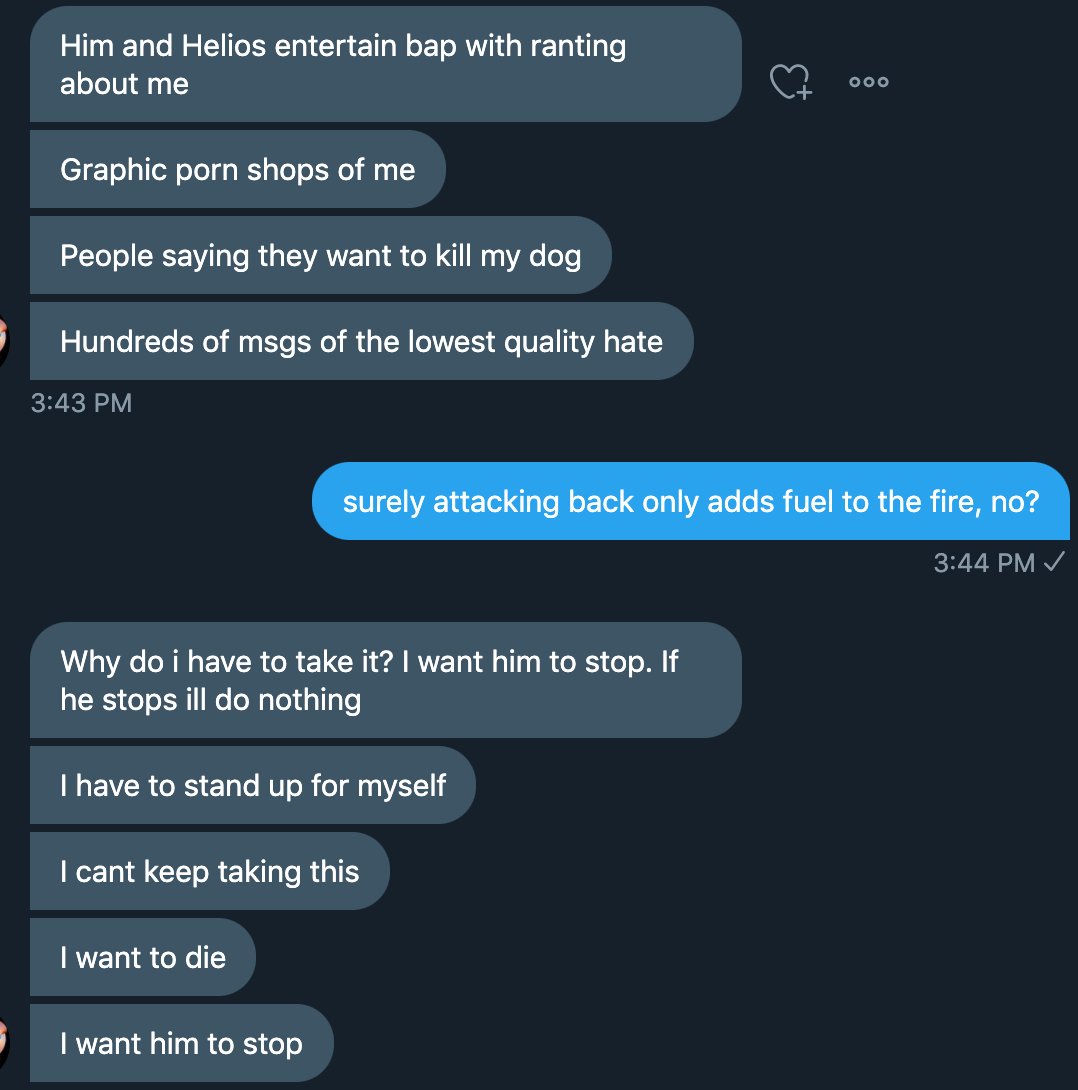
Task: Click the 3:44 PM timestamp
Action: [983, 563]
